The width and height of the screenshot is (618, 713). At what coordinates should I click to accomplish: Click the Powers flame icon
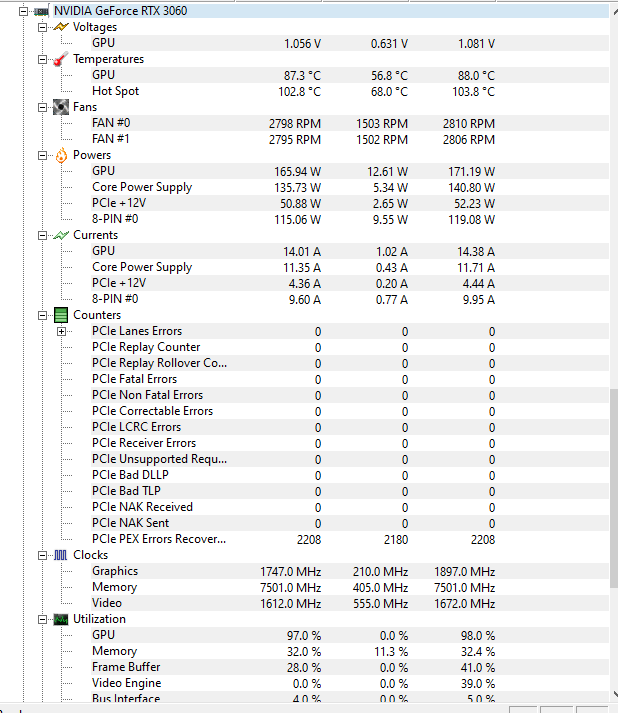point(60,155)
